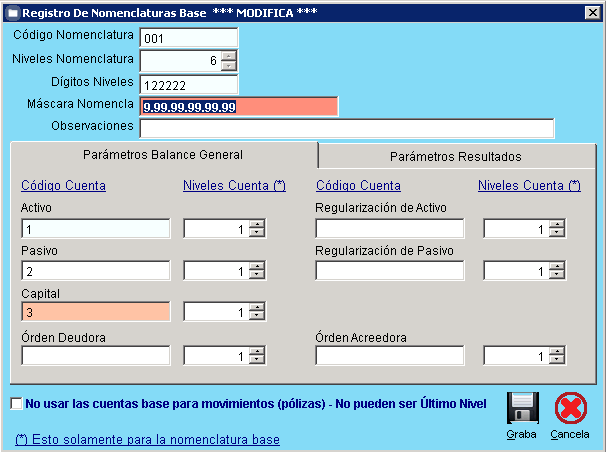Decrease Niveles Nomenclatura with down arrow
Image resolution: width=606 pixels, height=452 pixels.
pos(229,66)
